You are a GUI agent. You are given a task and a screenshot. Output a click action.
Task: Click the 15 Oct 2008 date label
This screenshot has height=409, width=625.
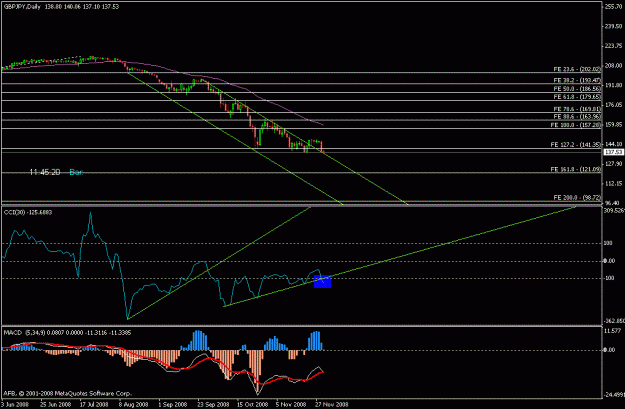[x=252, y=404]
